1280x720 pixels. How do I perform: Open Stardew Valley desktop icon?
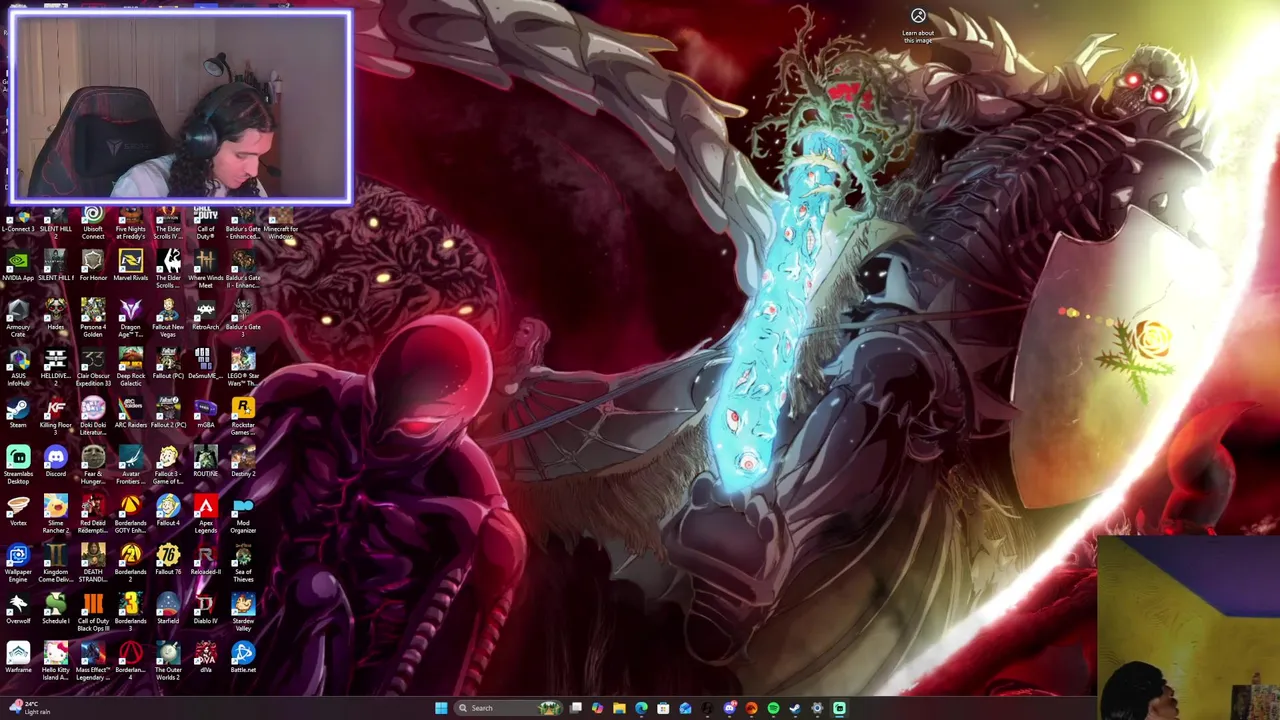pyautogui.click(x=243, y=613)
